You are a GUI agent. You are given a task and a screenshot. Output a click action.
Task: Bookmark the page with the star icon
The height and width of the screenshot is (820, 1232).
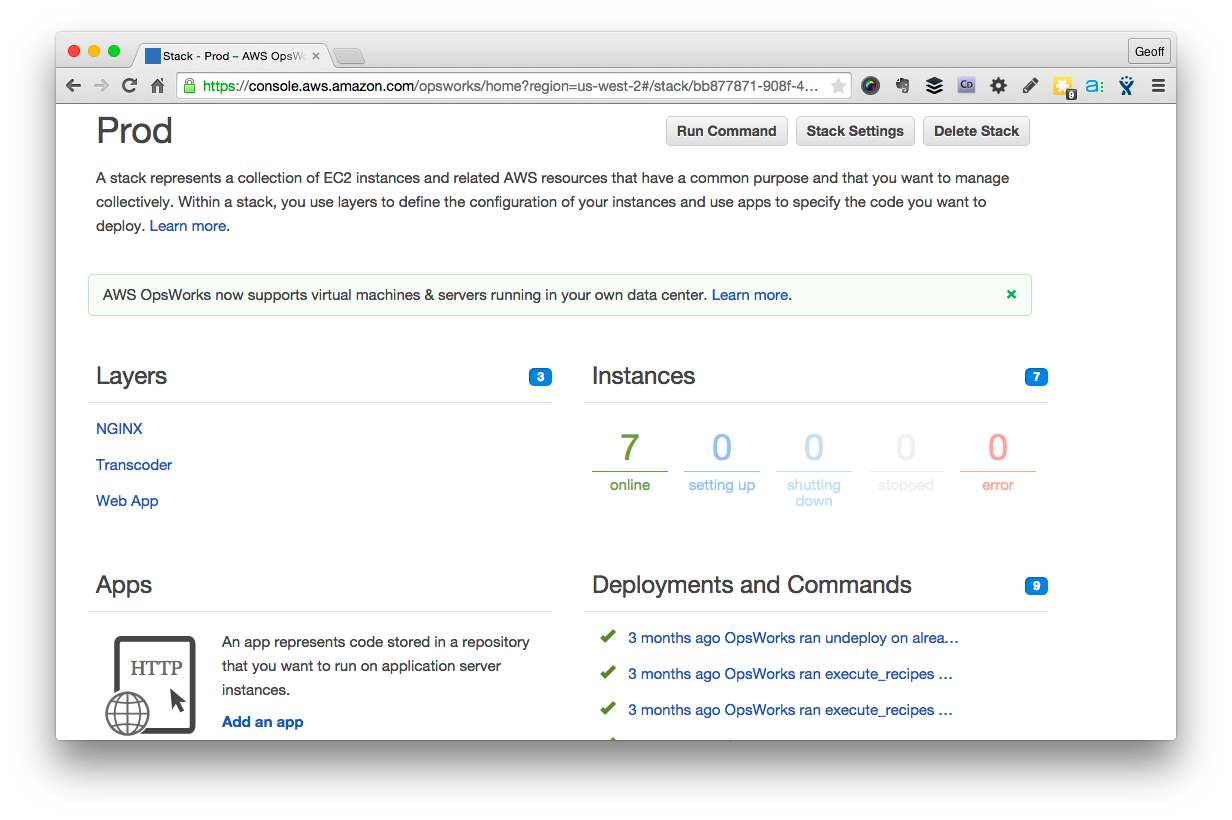838,86
